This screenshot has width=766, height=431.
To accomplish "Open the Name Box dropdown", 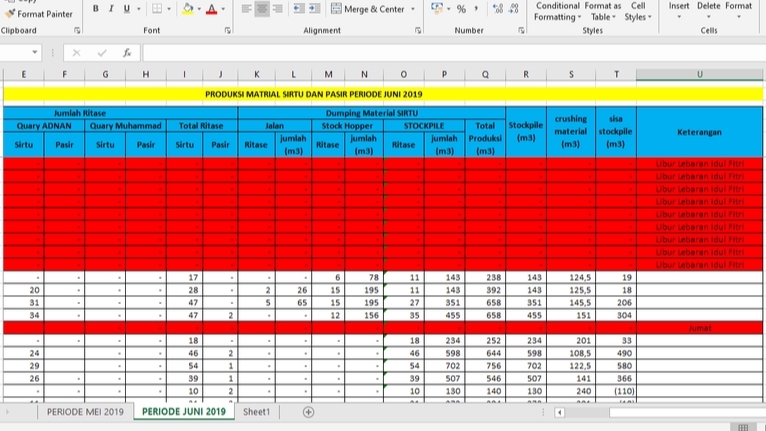I will pyautogui.click(x=35, y=52).
